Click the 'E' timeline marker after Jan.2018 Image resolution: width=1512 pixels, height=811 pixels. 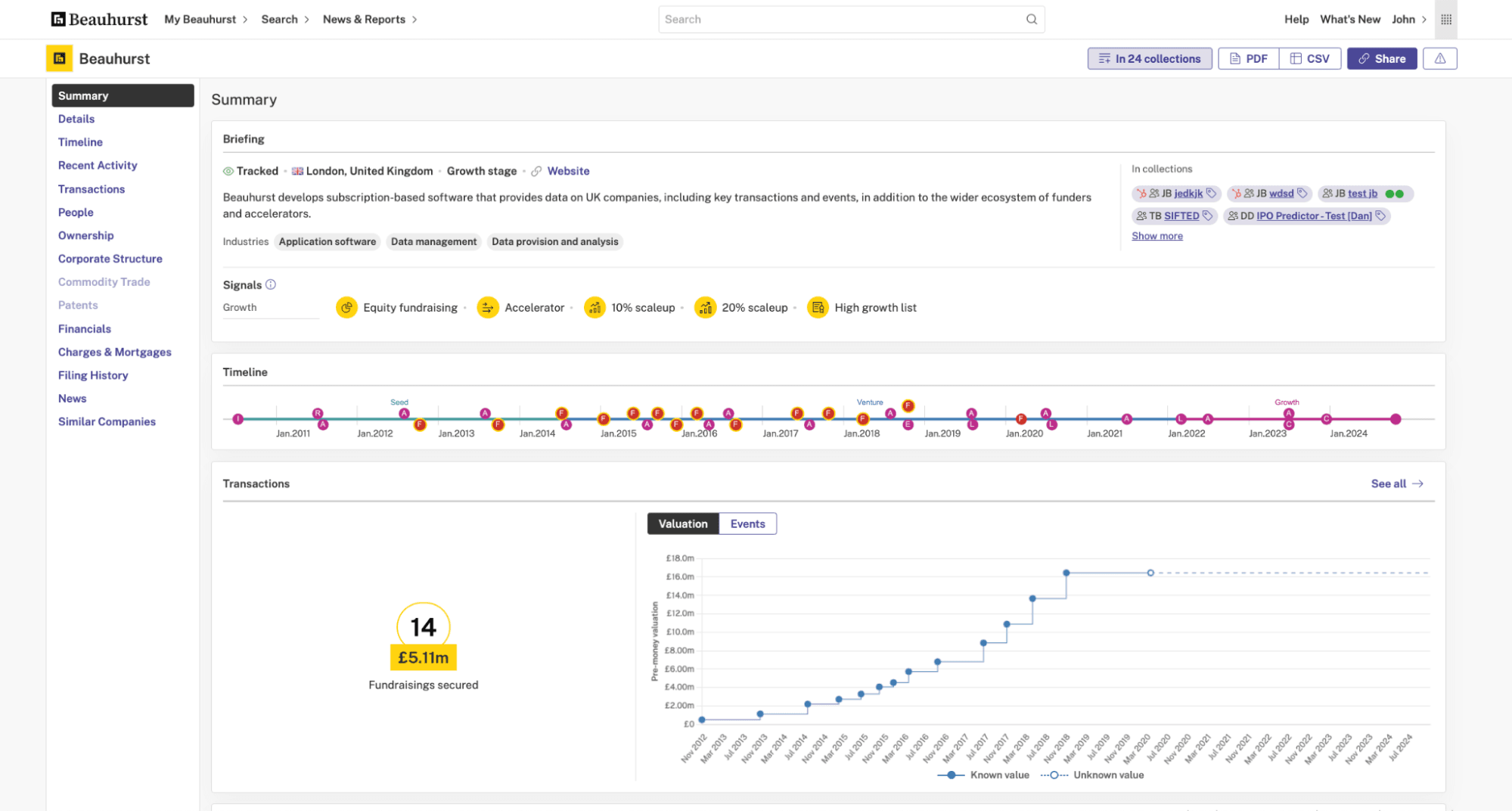click(x=908, y=424)
